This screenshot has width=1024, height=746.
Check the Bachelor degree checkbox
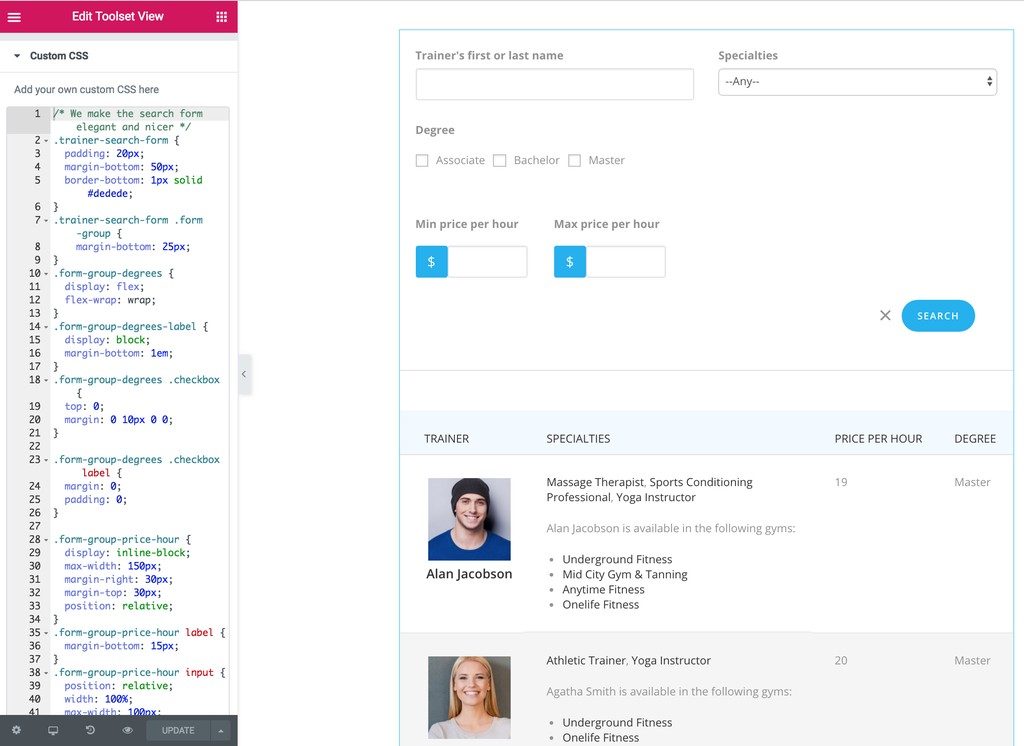500,161
